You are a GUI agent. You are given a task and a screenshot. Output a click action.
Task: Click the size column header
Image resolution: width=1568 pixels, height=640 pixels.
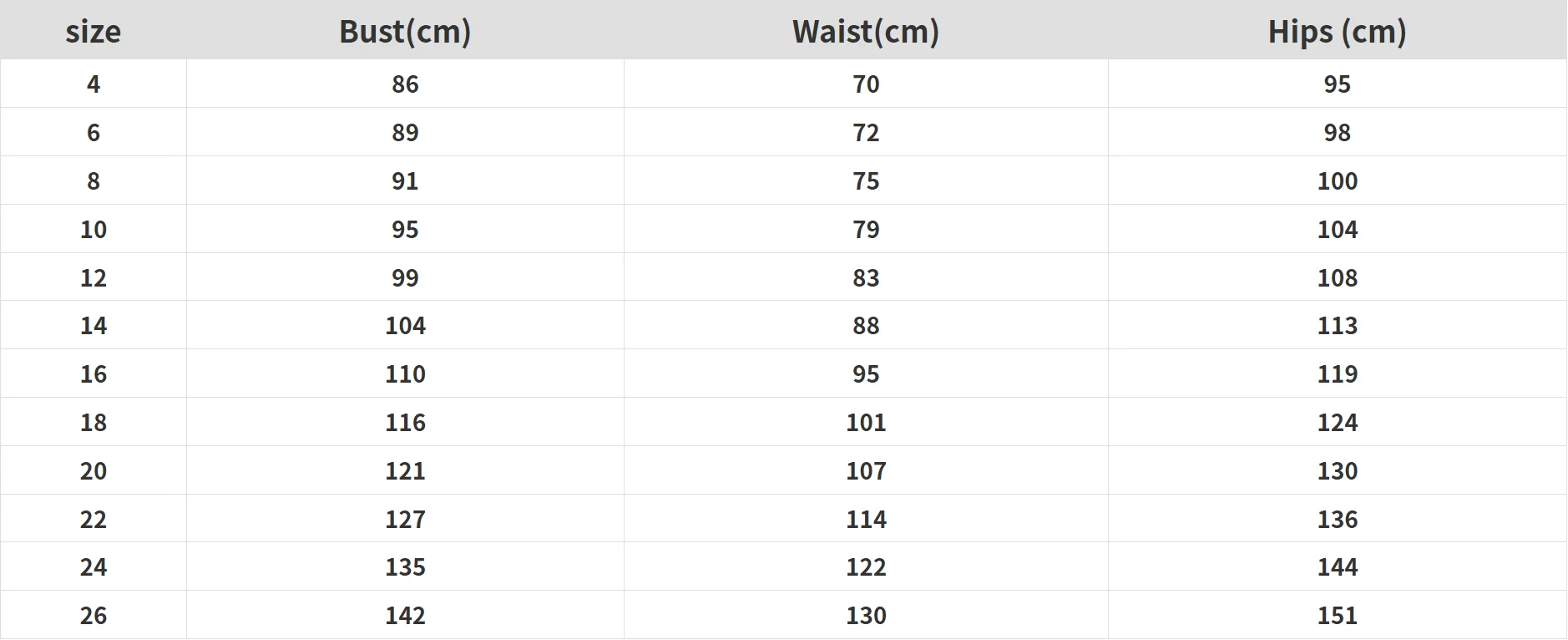pyautogui.click(x=94, y=32)
